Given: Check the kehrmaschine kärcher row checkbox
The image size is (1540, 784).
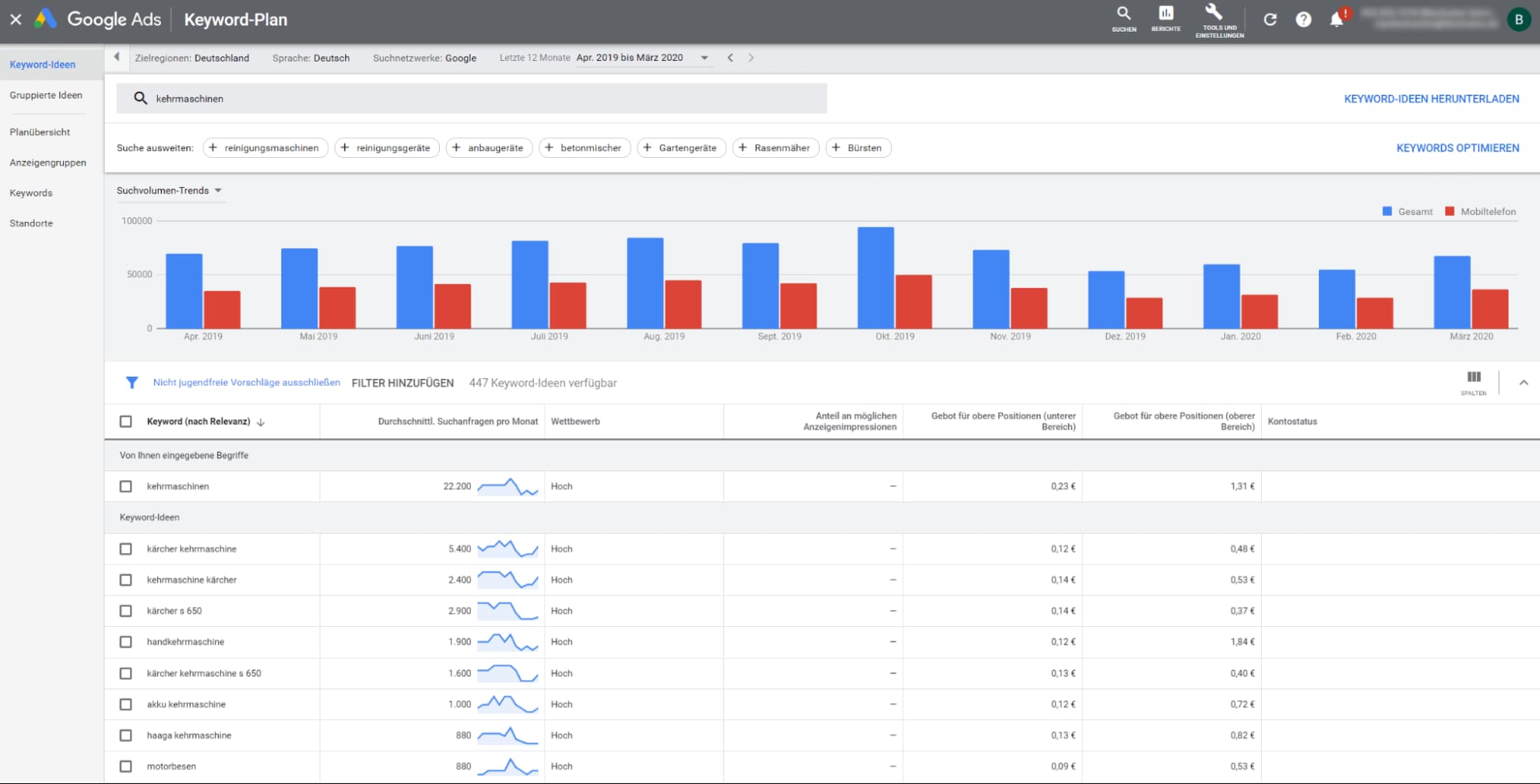Looking at the screenshot, I should (x=126, y=580).
